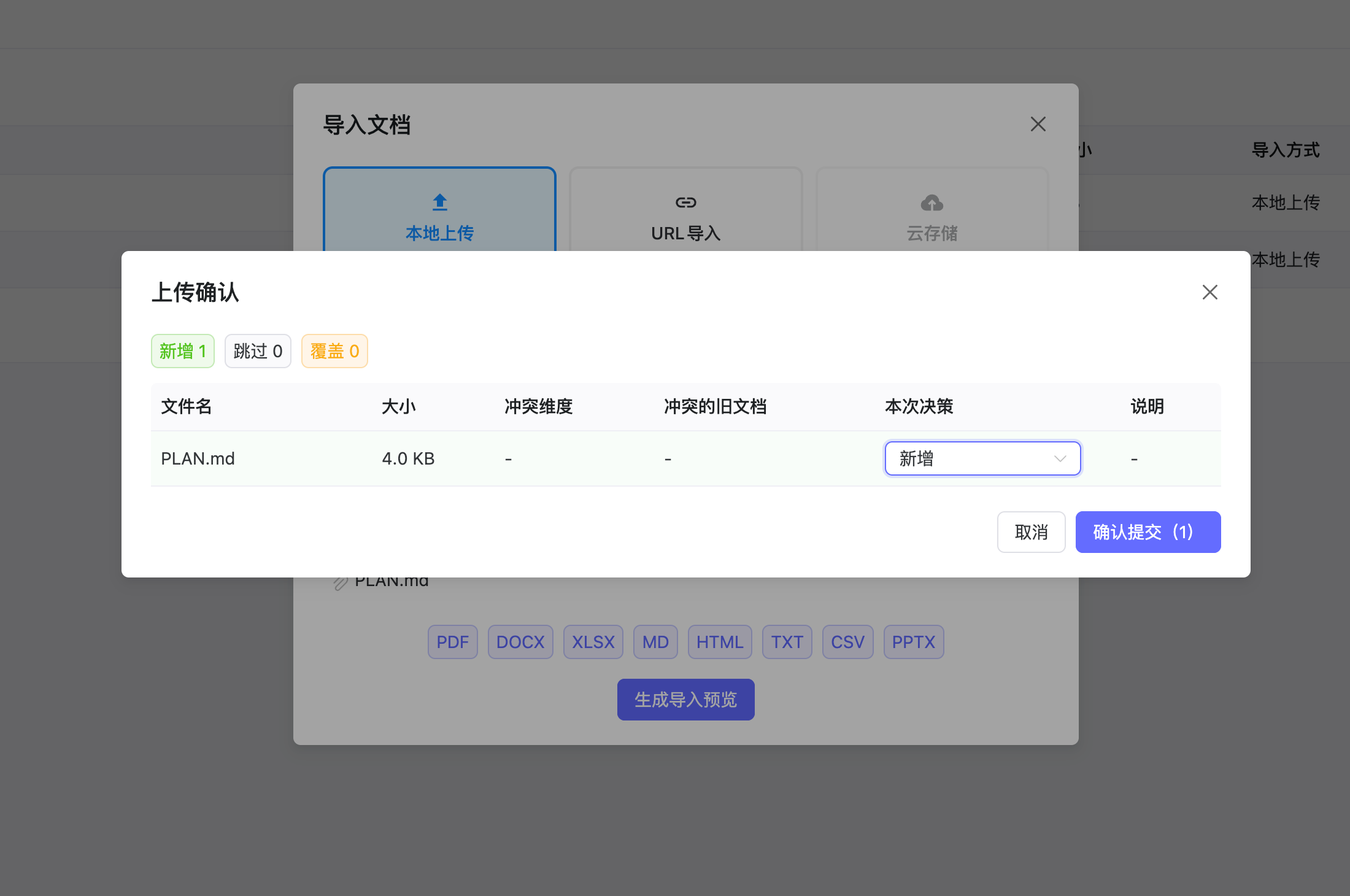
Task: Click the PDF format tag
Action: point(452,642)
